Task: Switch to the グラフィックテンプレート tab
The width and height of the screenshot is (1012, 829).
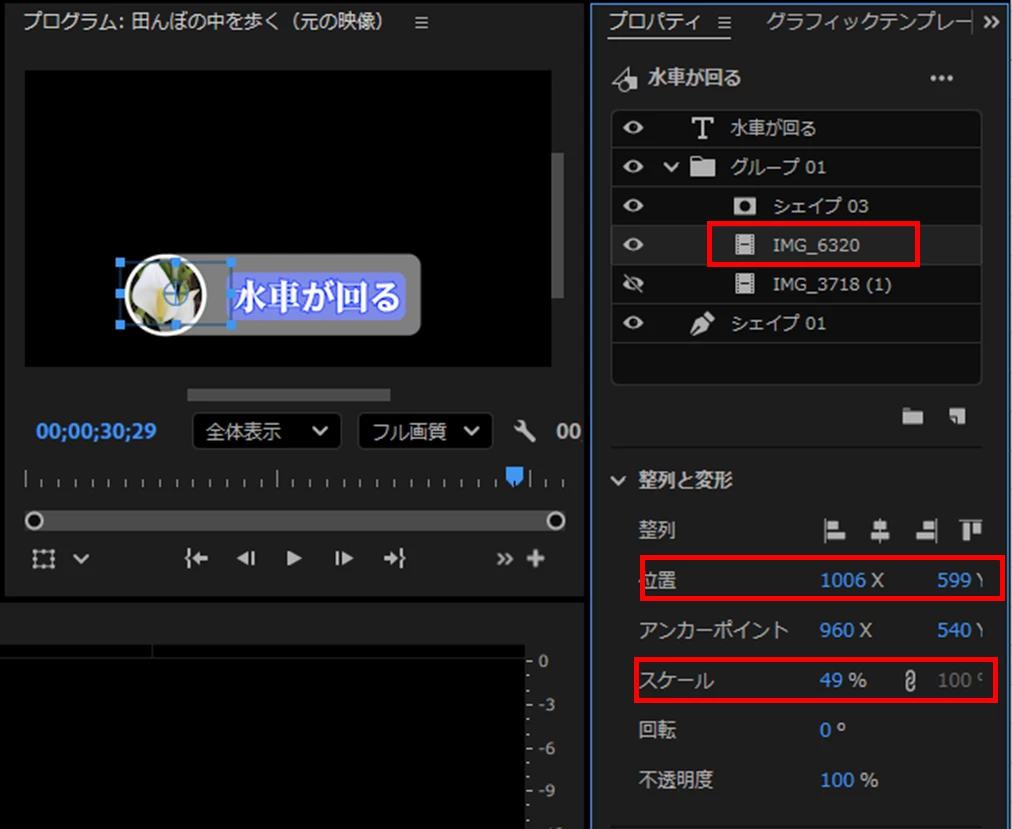Action: (x=868, y=22)
